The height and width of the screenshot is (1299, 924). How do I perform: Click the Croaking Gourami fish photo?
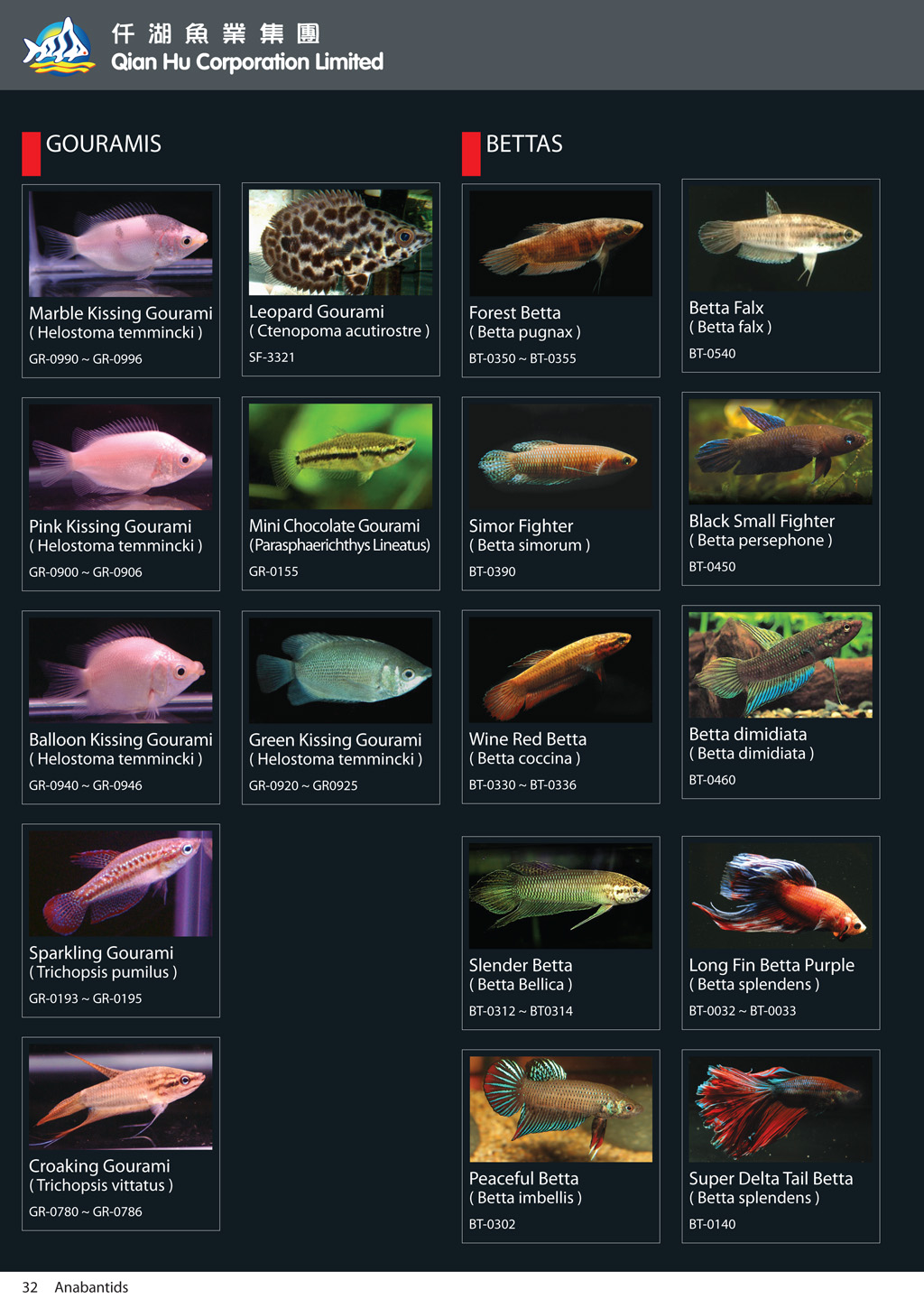pyautogui.click(x=121, y=1097)
